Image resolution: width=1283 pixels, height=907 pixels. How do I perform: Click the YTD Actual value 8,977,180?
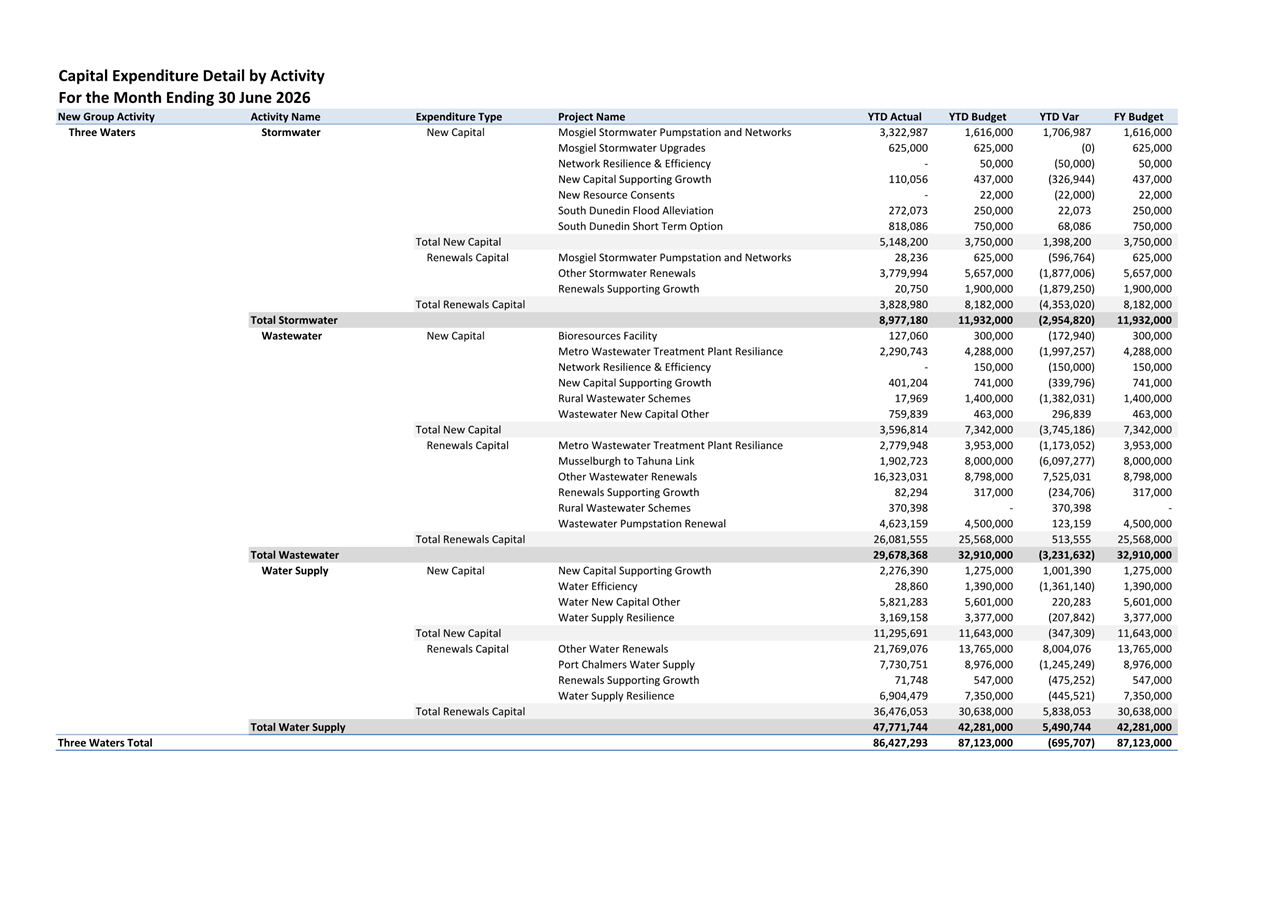[903, 320]
